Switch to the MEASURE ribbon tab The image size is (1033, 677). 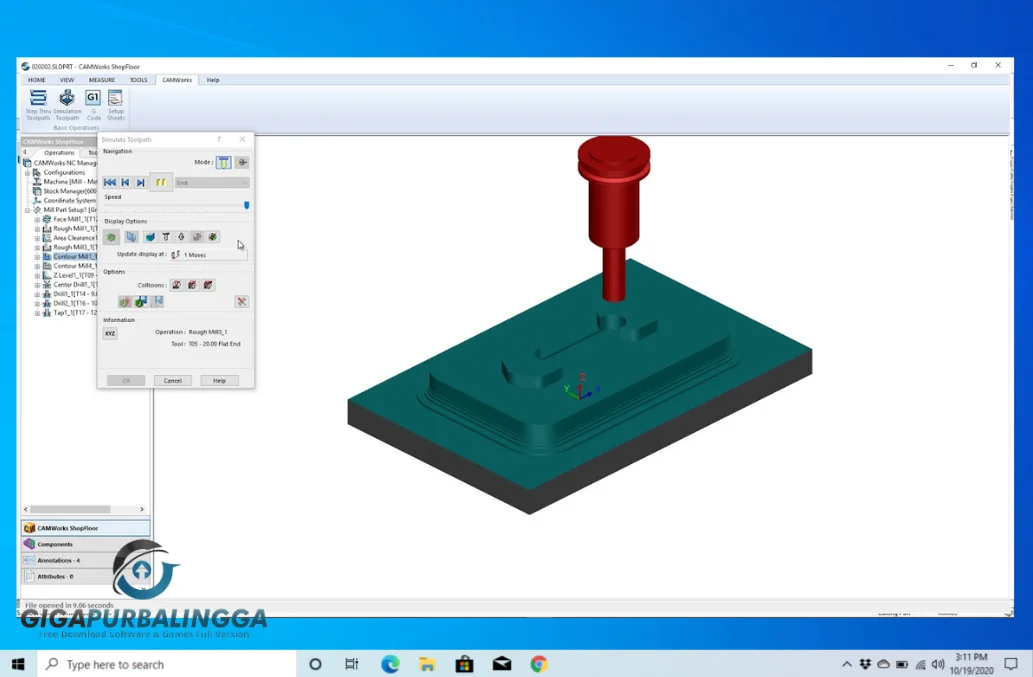click(x=102, y=80)
